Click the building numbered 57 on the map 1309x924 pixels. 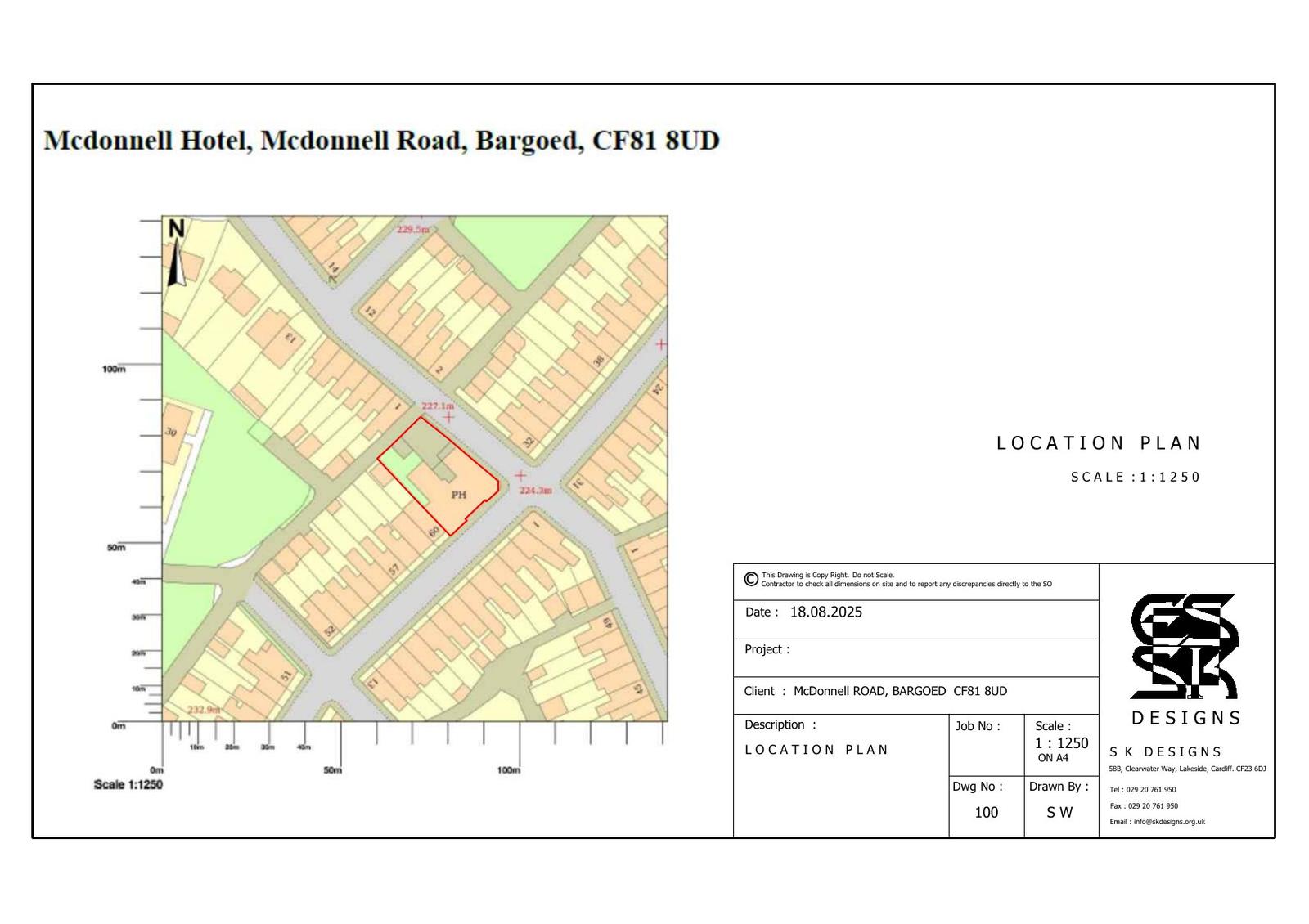[x=394, y=567]
